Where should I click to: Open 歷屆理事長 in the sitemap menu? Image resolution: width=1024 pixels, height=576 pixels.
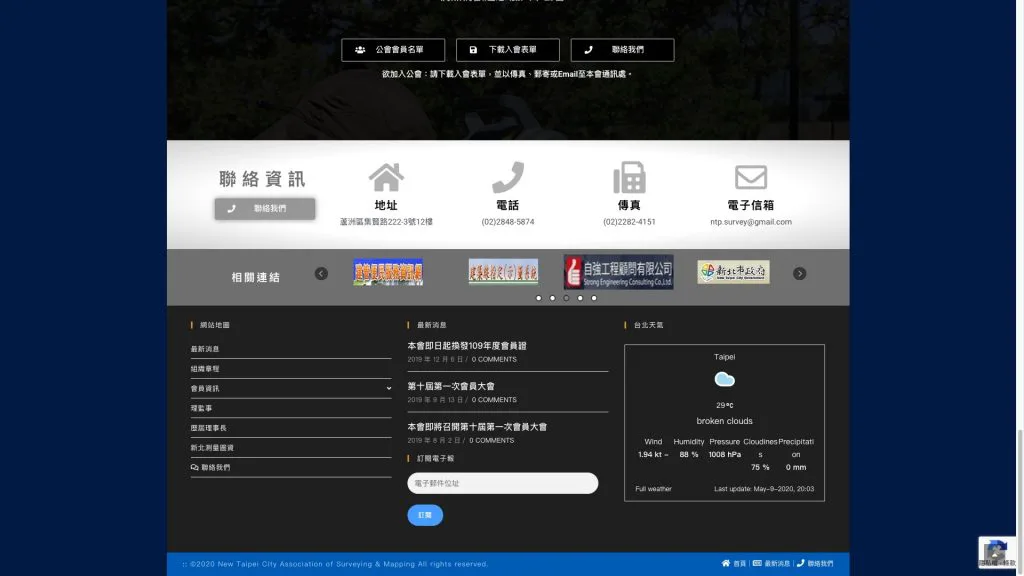(x=209, y=428)
